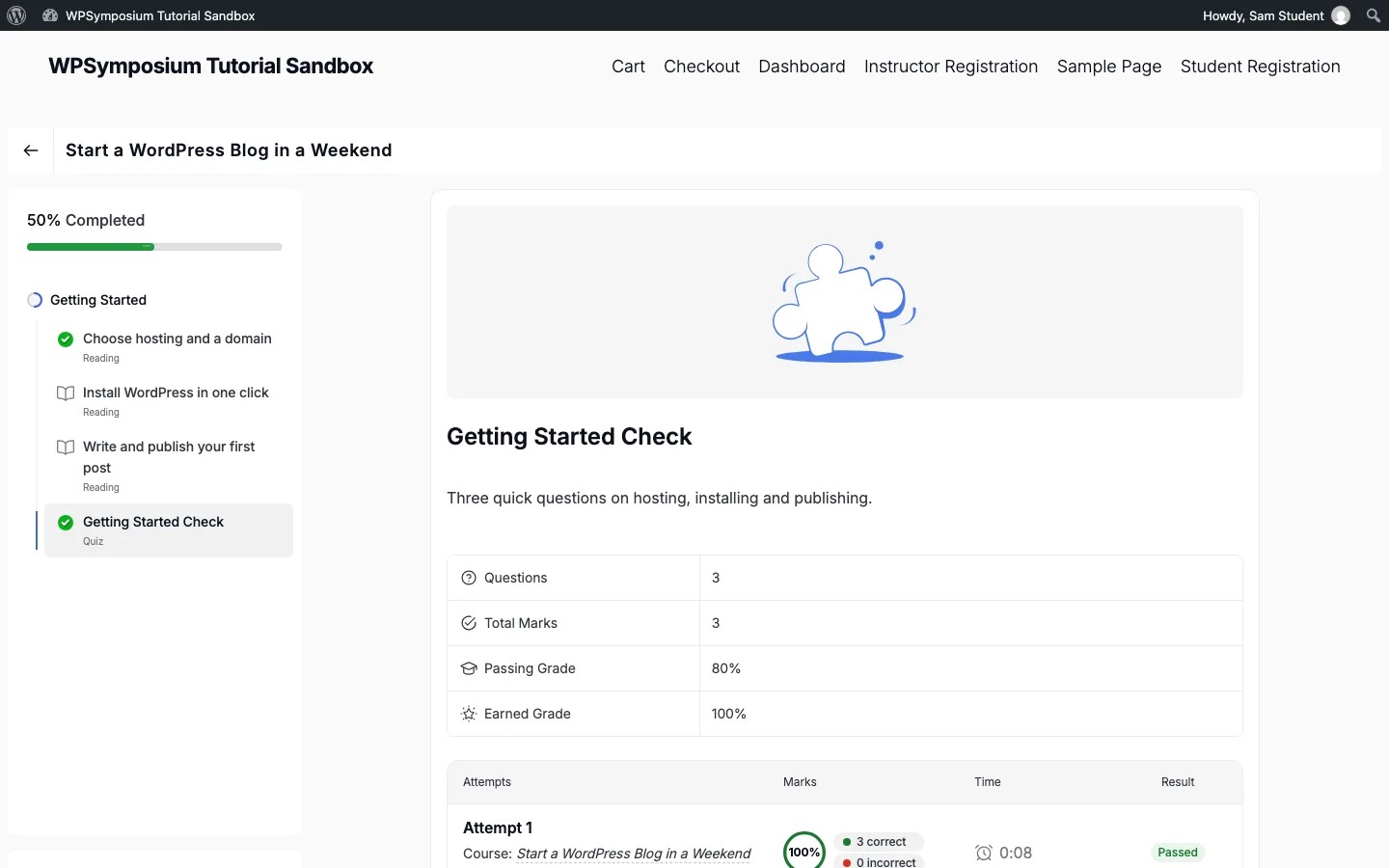This screenshot has width=1389, height=868.
Task: Open Install WordPress in one click lesson
Action: tap(176, 393)
